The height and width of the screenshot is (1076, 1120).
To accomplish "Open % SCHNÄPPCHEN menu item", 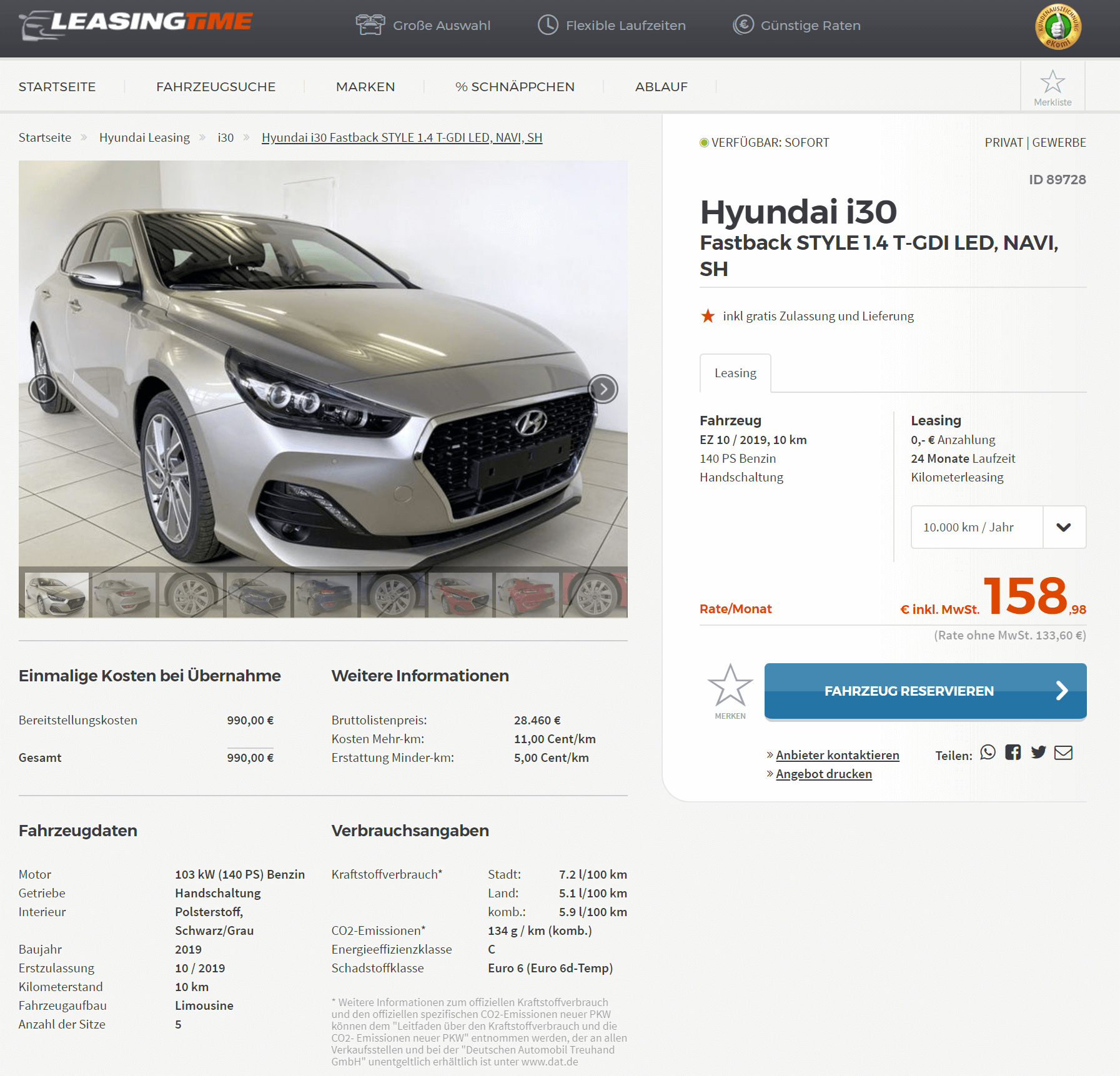I will point(515,87).
